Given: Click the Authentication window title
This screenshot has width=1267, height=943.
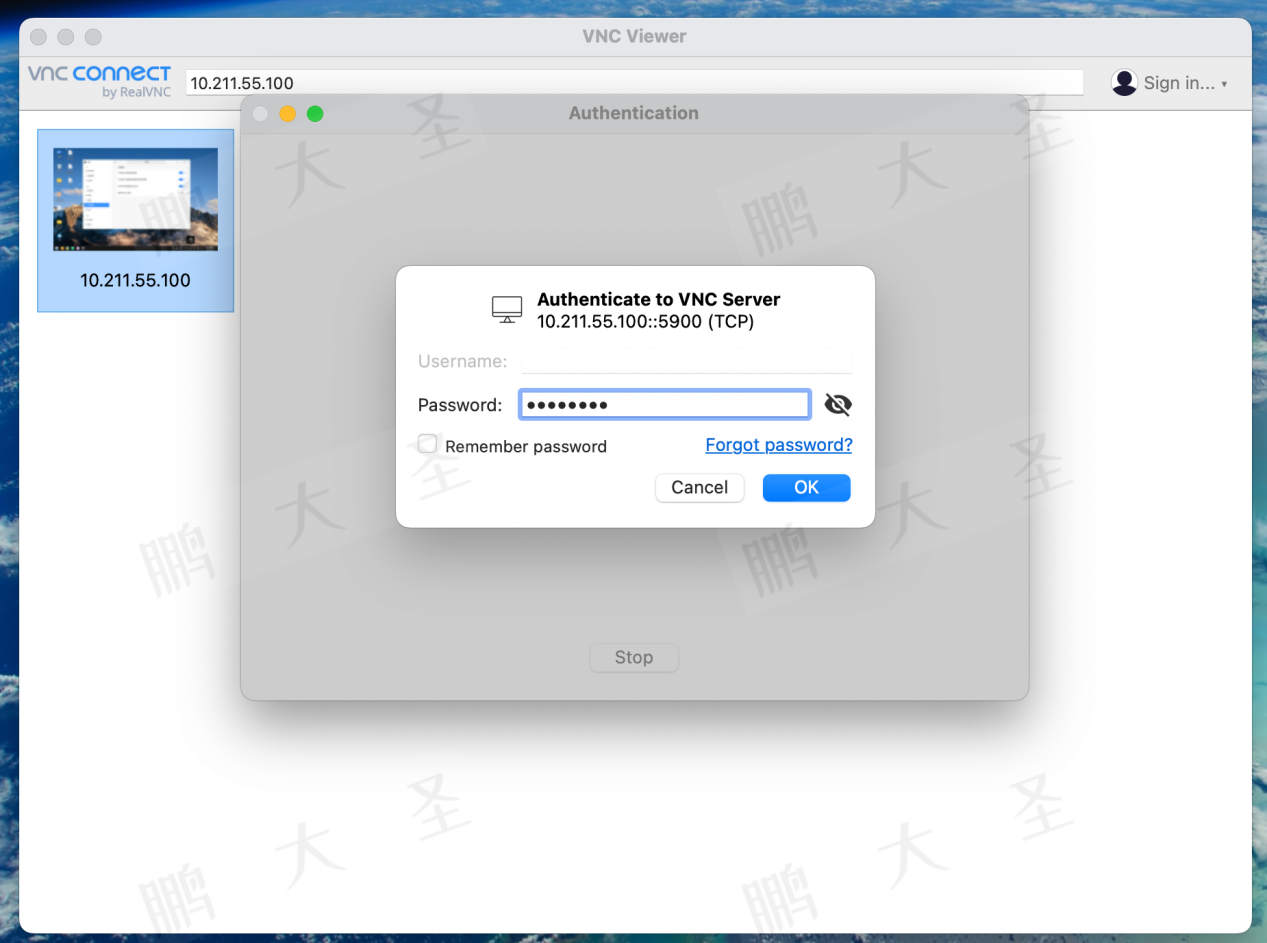Looking at the screenshot, I should pos(634,113).
